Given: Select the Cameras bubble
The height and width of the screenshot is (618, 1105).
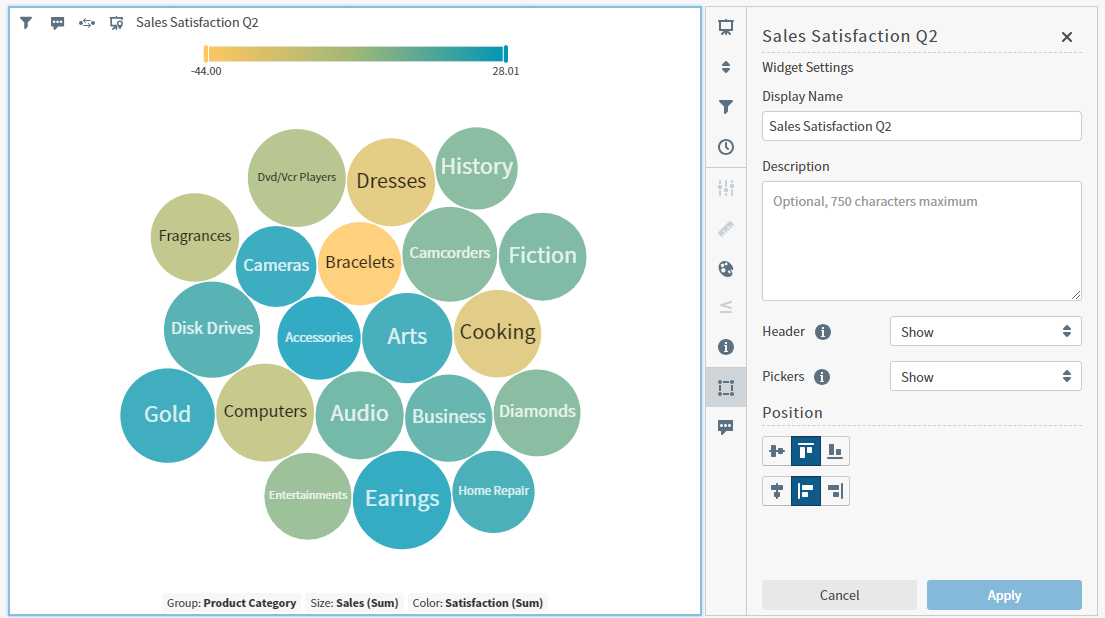Looking at the screenshot, I should tap(276, 266).
